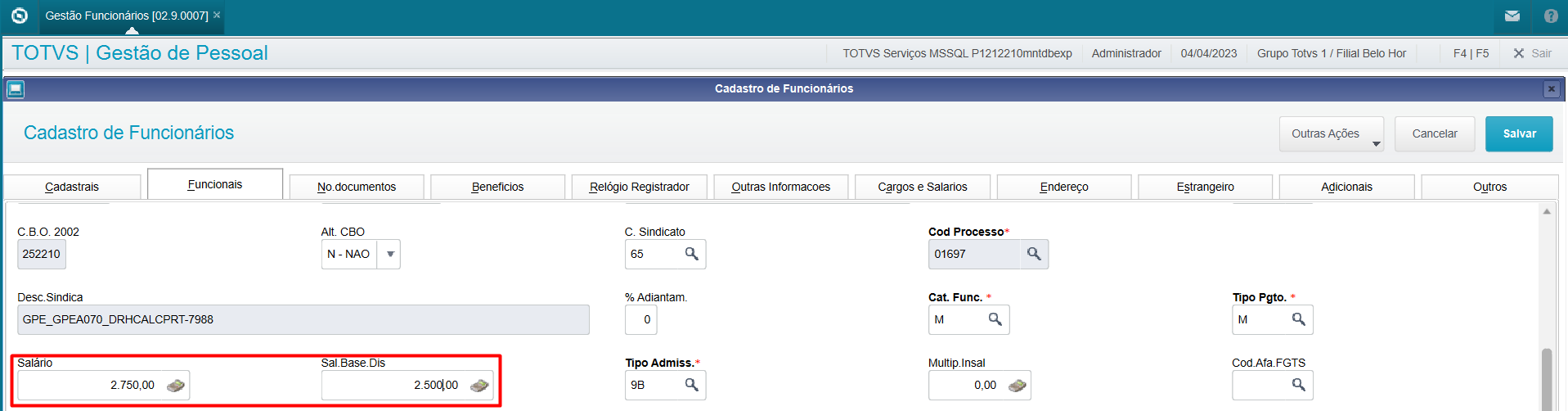Click the C. Sindicato search magnifier icon
The width and height of the screenshot is (1568, 411).
tap(691, 254)
